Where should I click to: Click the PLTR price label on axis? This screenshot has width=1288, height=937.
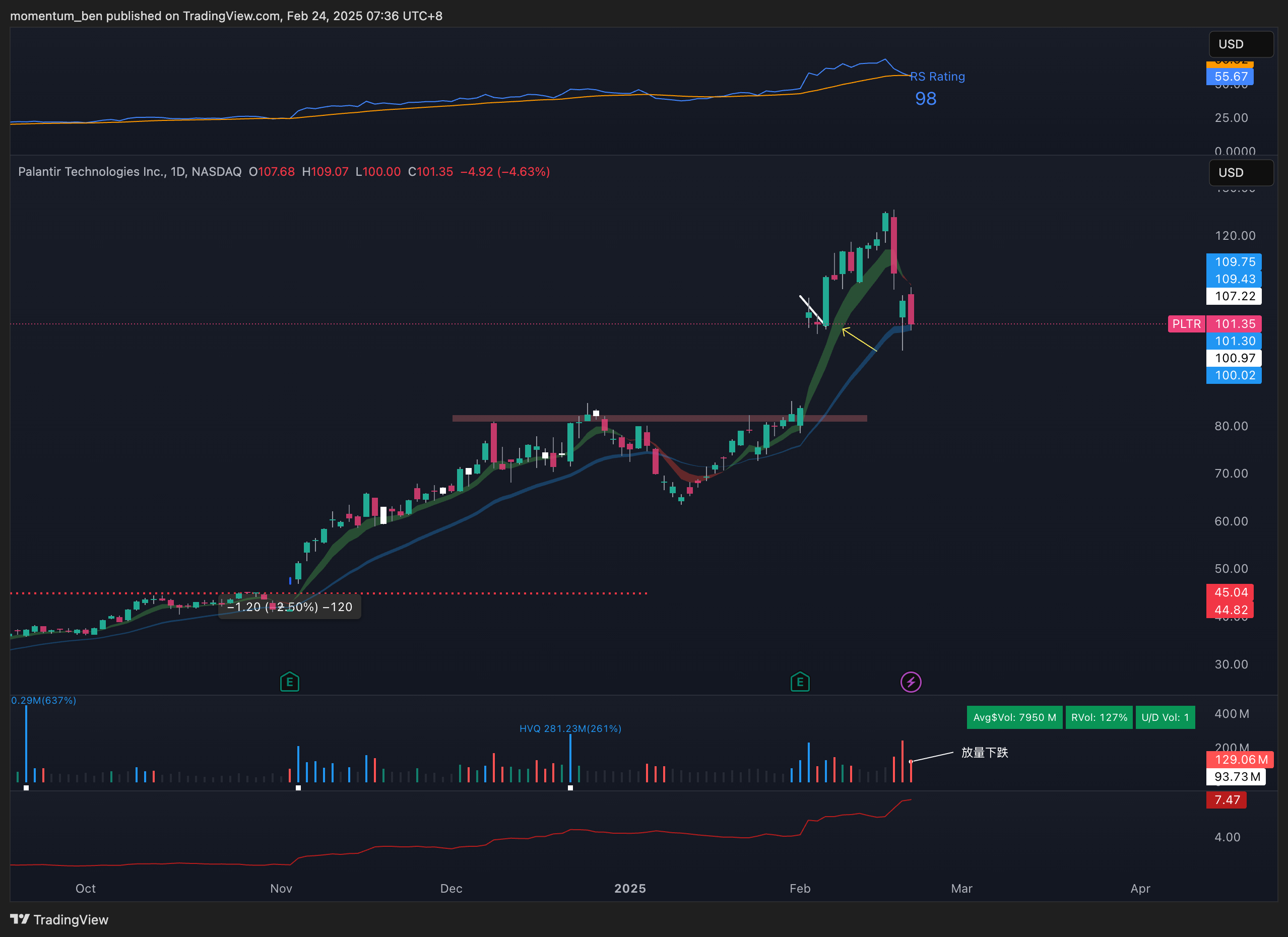[x=1186, y=324]
